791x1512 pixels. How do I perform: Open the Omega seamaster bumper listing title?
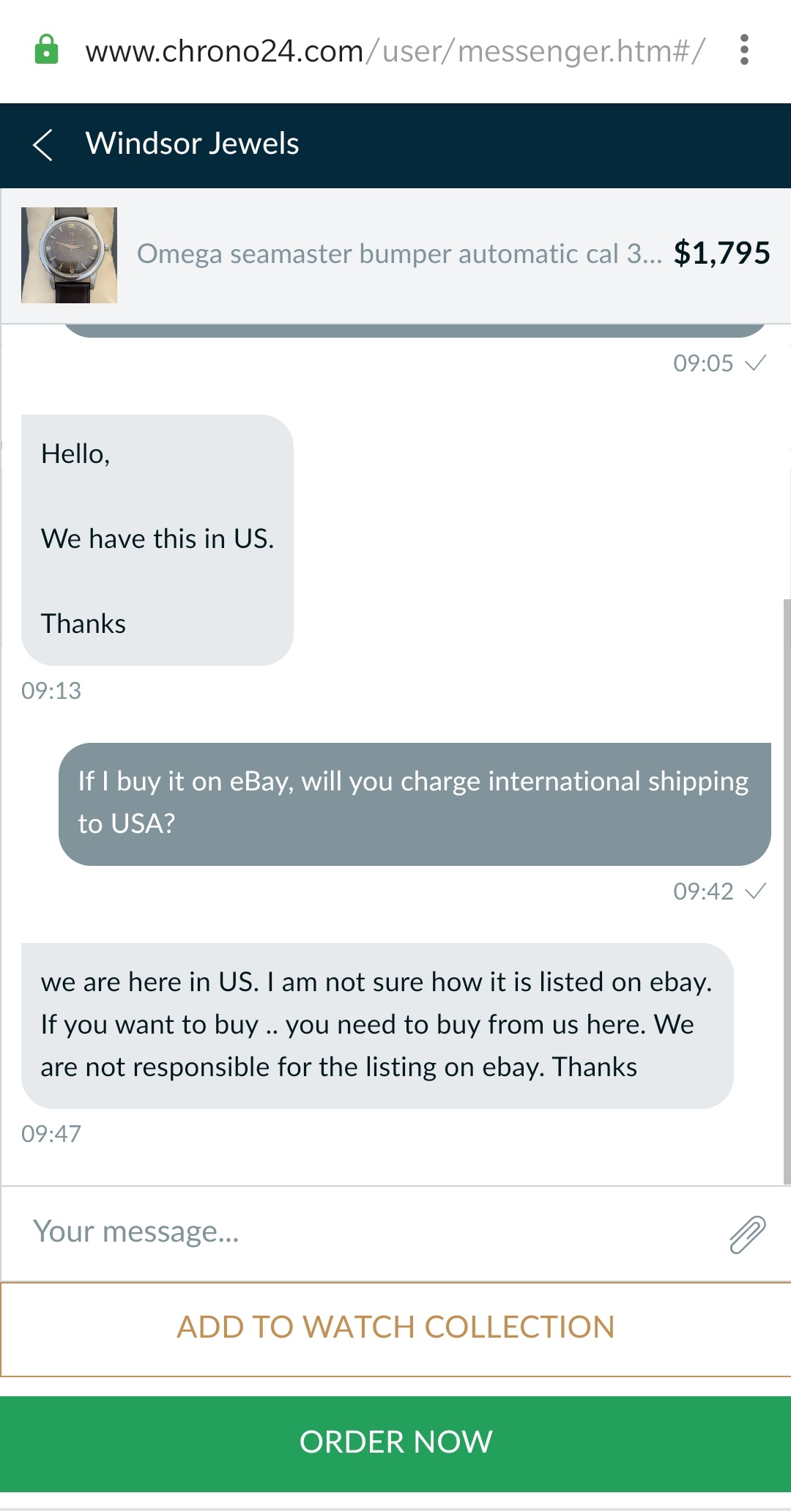[399, 254]
